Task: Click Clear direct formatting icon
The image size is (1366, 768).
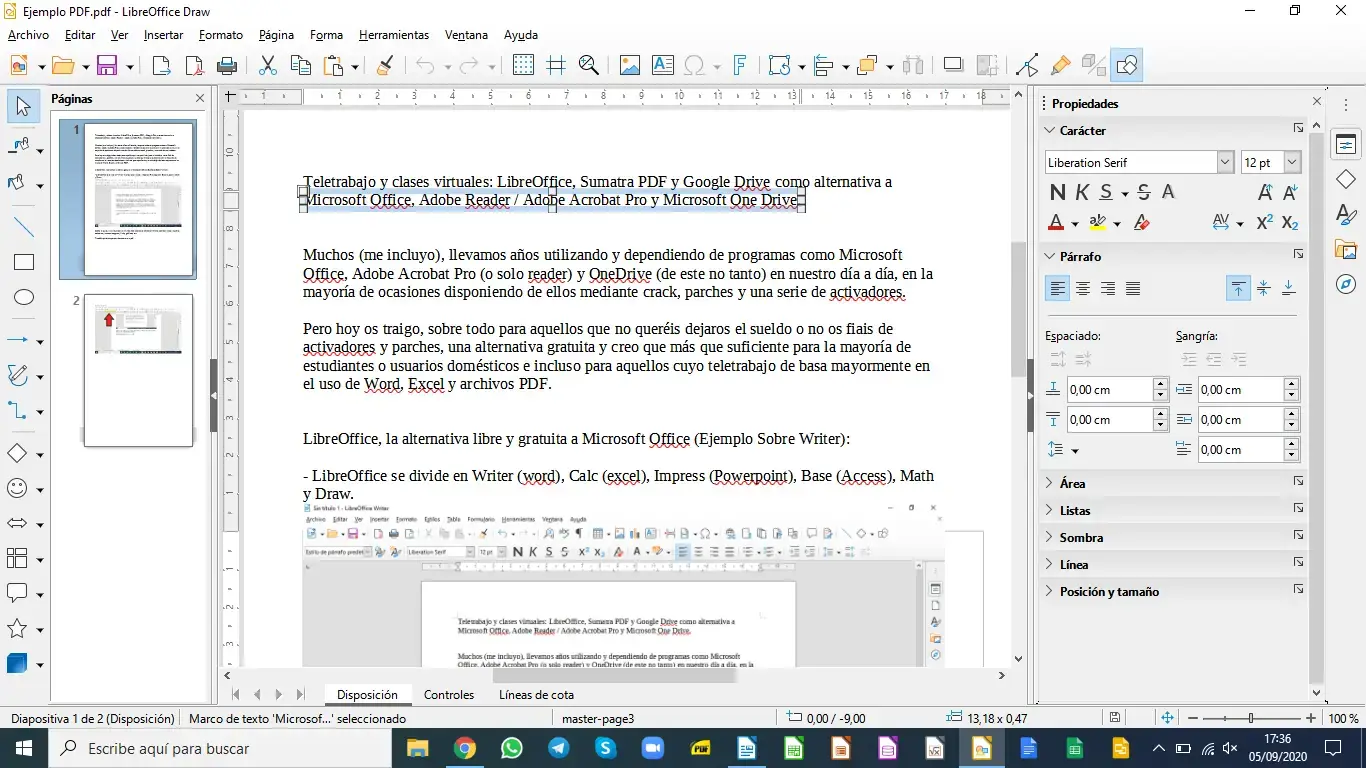Action: pyautogui.click(x=1143, y=222)
